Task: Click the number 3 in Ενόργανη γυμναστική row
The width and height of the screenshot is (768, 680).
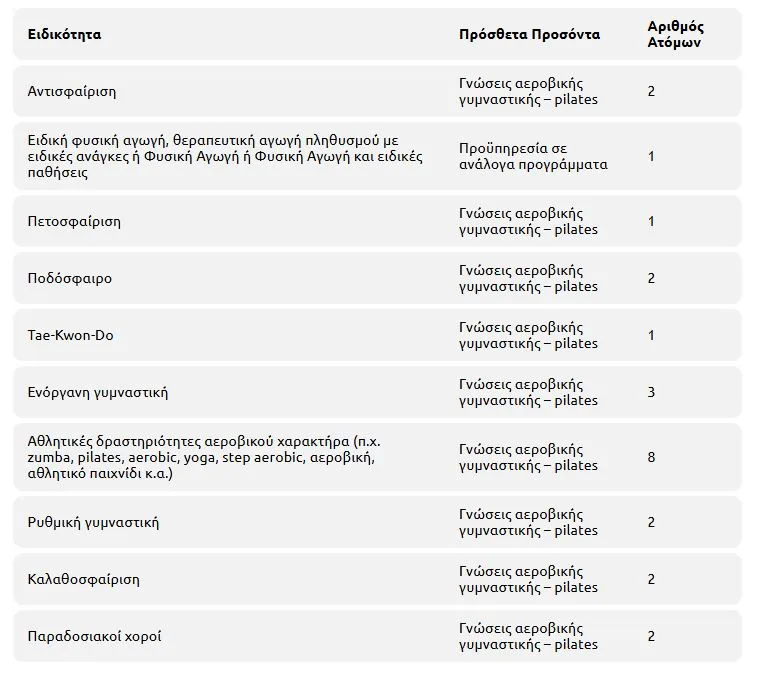Action: pos(651,392)
